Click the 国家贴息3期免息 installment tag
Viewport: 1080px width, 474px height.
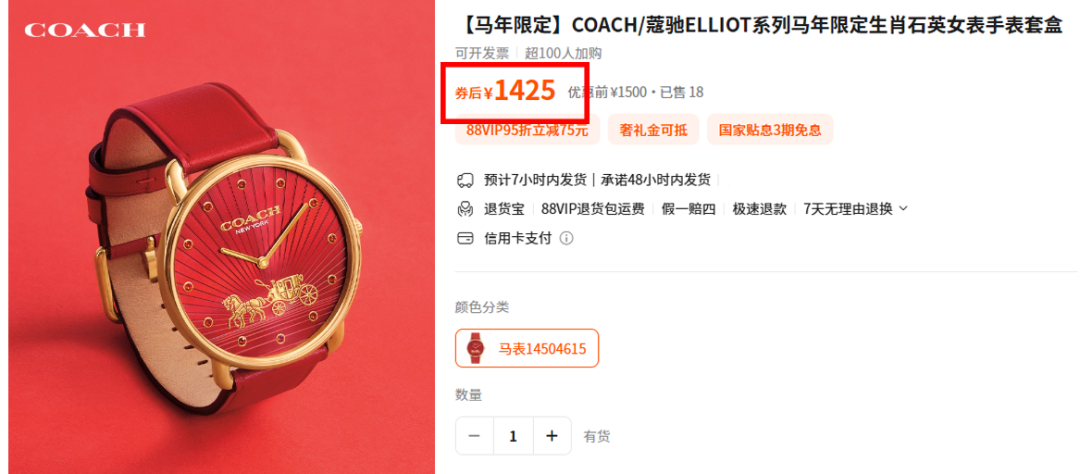(x=770, y=130)
